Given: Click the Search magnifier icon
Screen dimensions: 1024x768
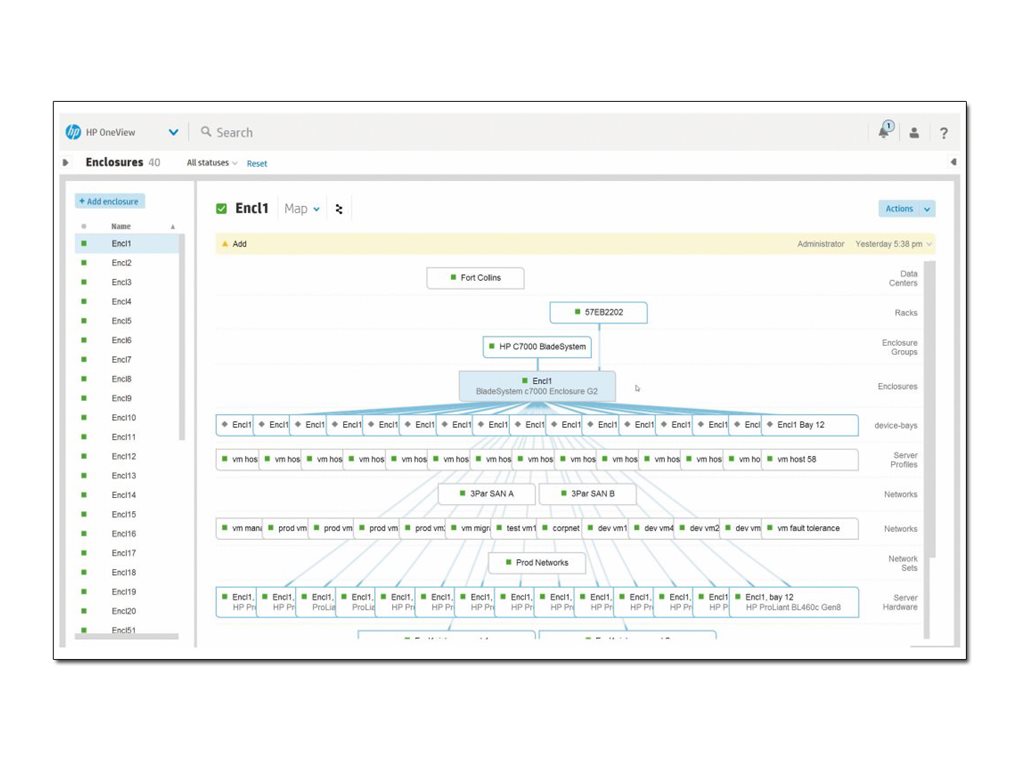Looking at the screenshot, I should pos(207,132).
